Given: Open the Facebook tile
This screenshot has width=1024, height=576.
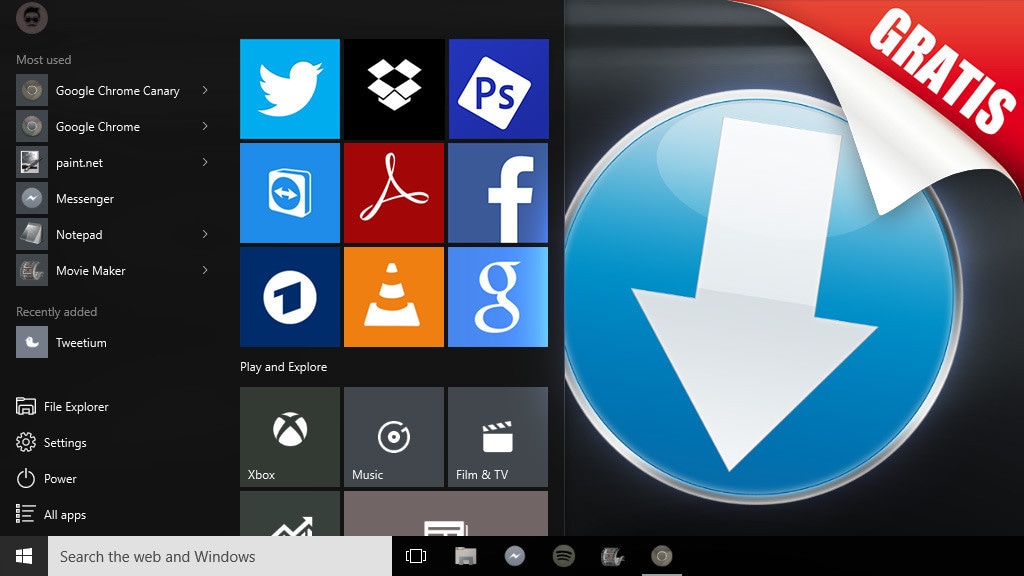Looking at the screenshot, I should (497, 192).
